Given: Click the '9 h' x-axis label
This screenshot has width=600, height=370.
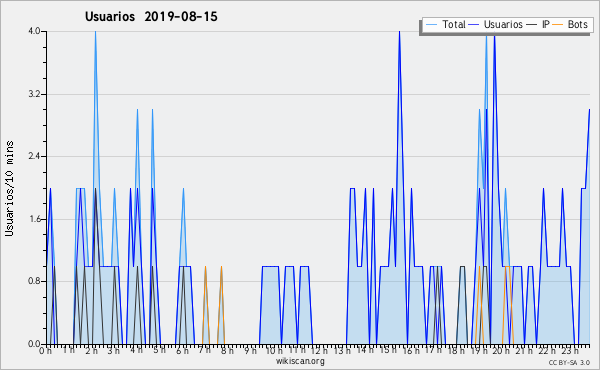Looking at the screenshot, I should point(251,350).
